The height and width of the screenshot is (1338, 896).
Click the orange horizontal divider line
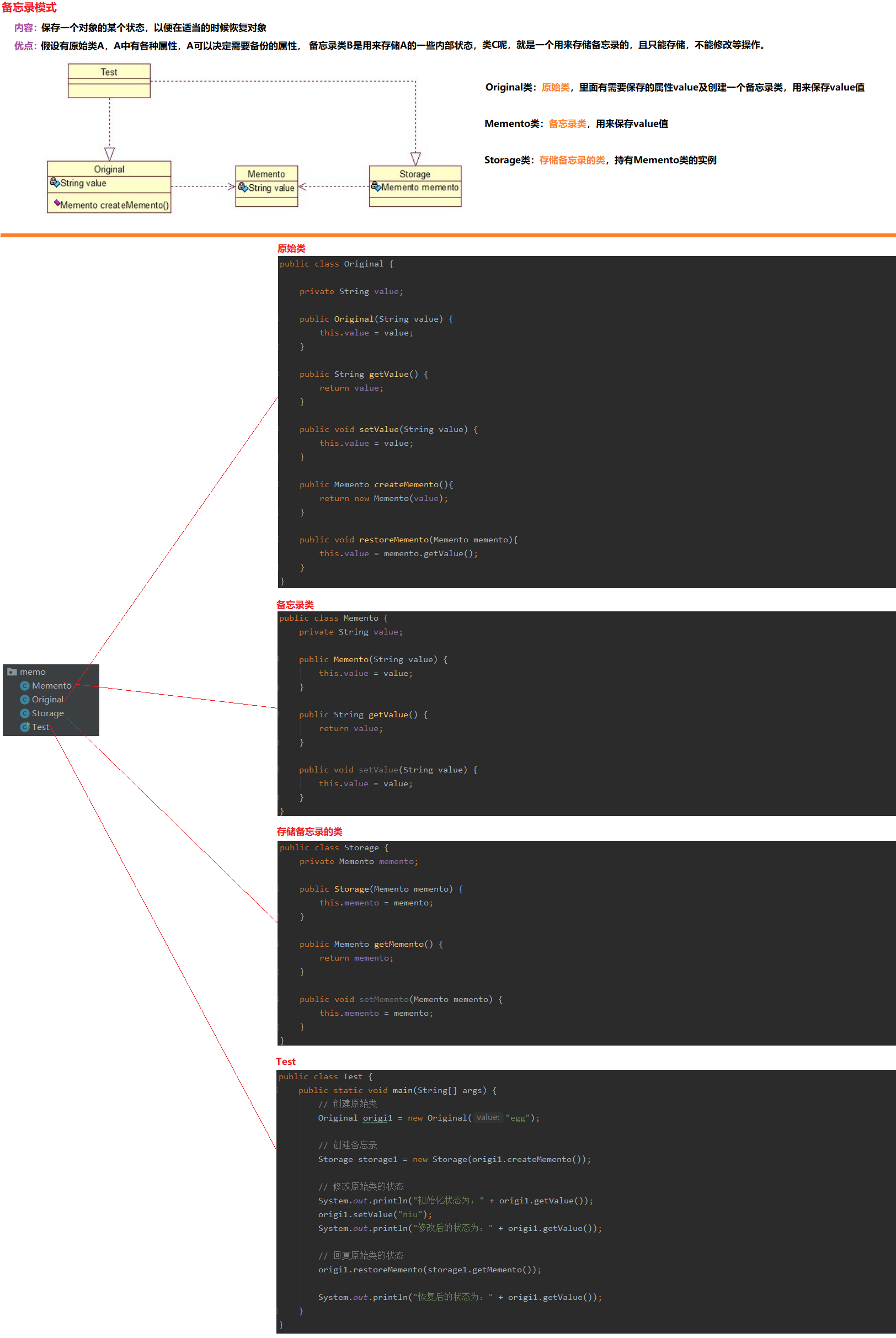pos(448,235)
